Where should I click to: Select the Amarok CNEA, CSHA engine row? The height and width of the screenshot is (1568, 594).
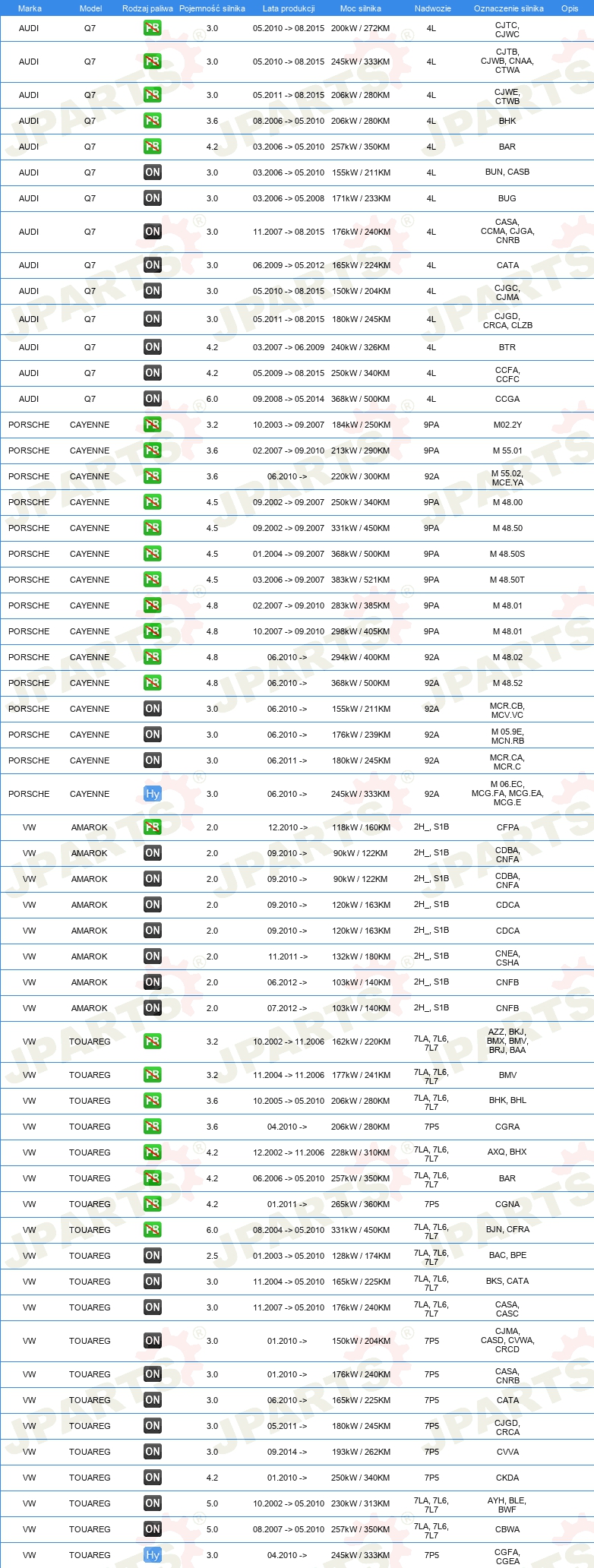297,956
